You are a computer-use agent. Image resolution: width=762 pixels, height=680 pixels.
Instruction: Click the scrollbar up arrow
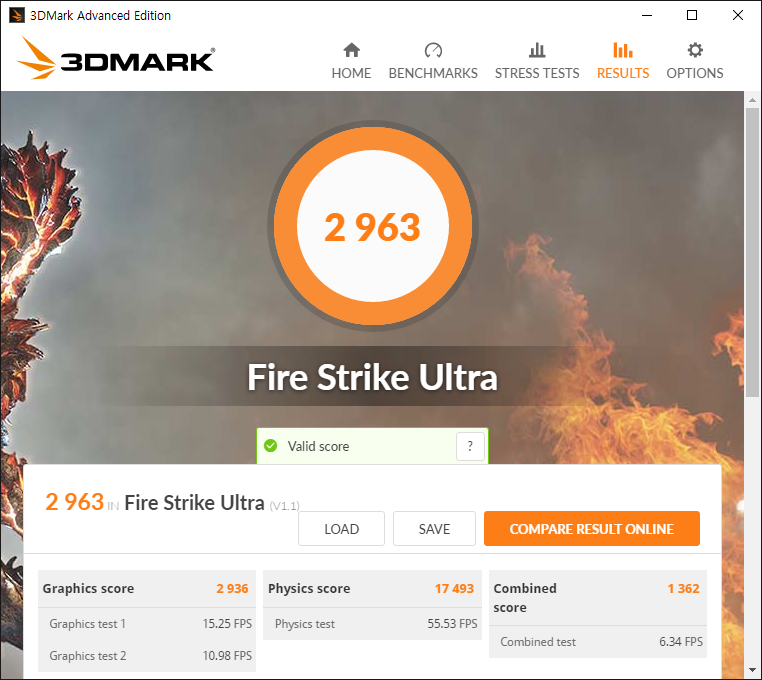(x=752, y=100)
